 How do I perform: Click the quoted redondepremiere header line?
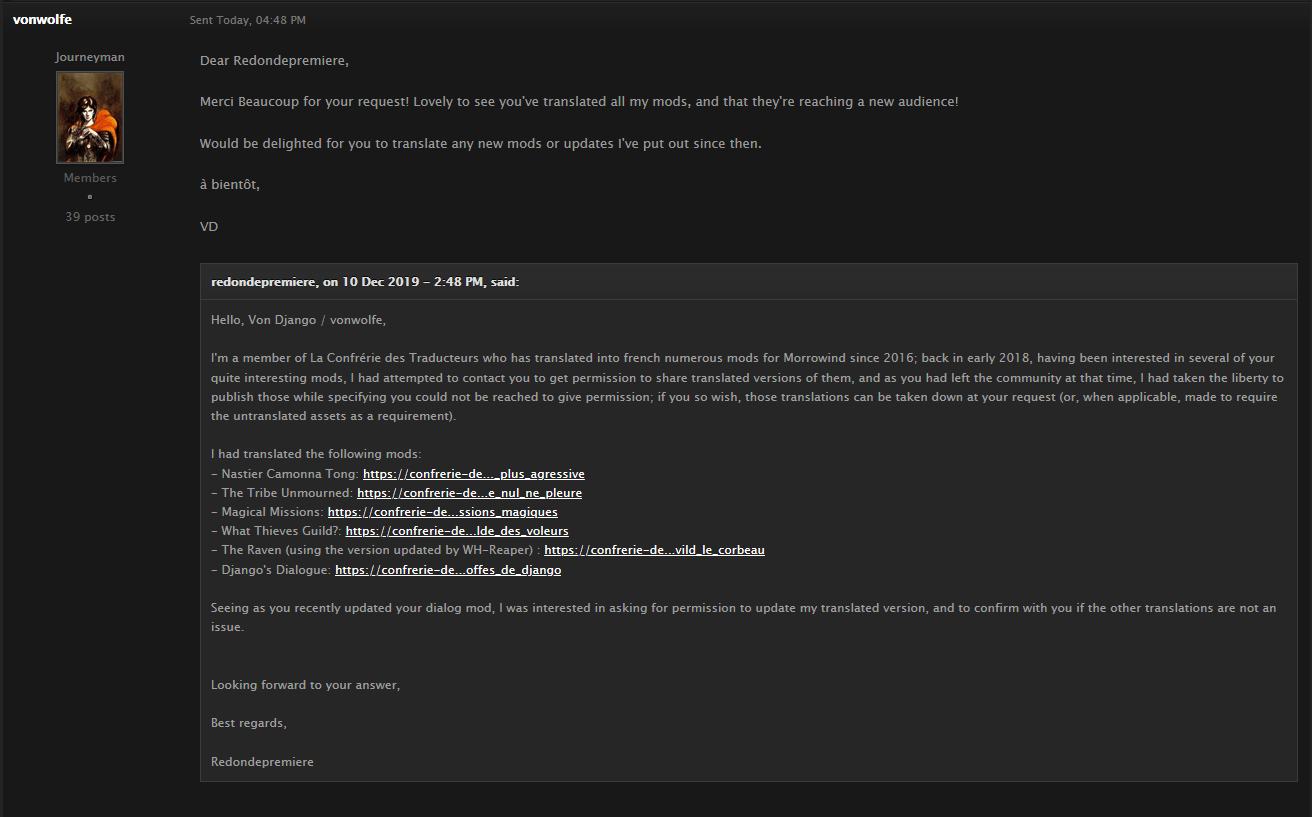coord(365,282)
